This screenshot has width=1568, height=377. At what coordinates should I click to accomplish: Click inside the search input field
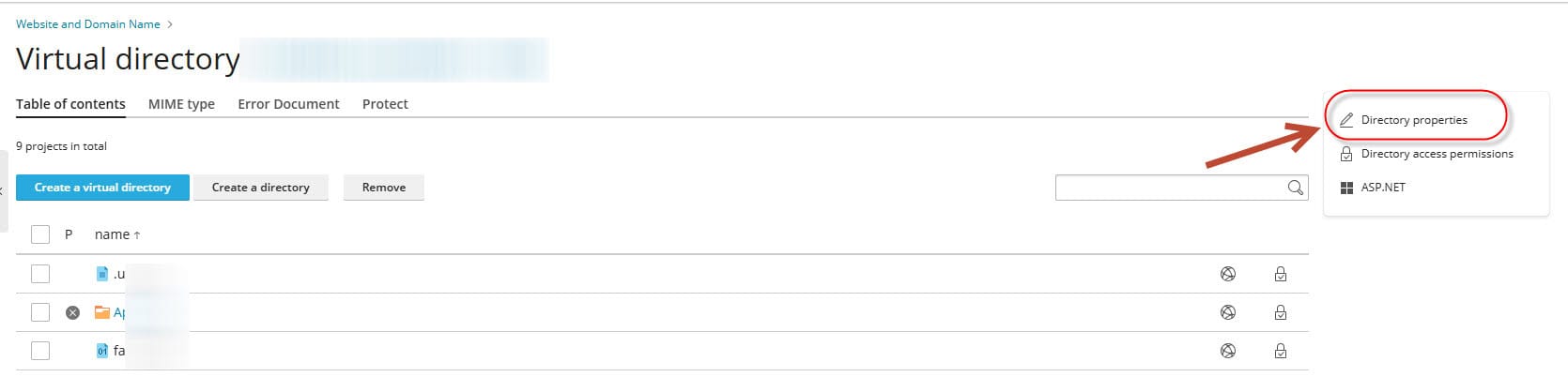click(1169, 188)
